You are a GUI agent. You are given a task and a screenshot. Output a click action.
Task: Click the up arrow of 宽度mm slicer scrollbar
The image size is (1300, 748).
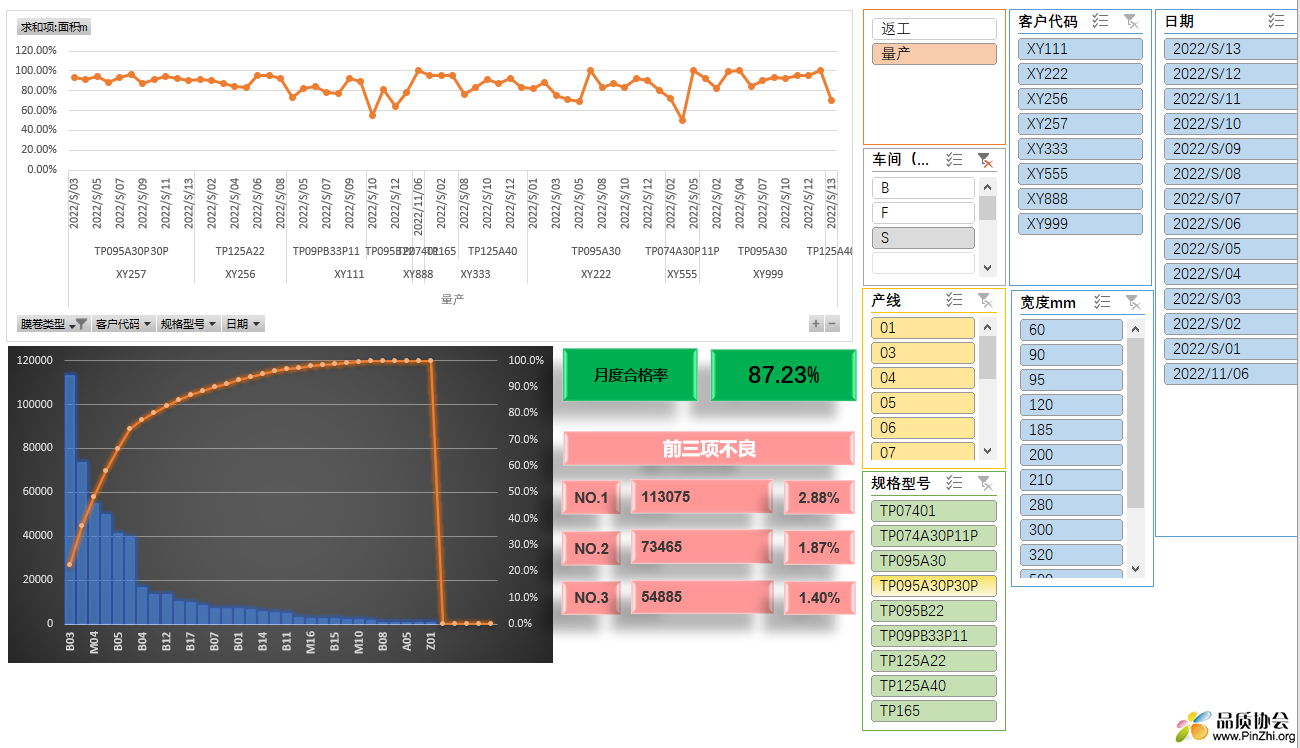[x=1135, y=328]
